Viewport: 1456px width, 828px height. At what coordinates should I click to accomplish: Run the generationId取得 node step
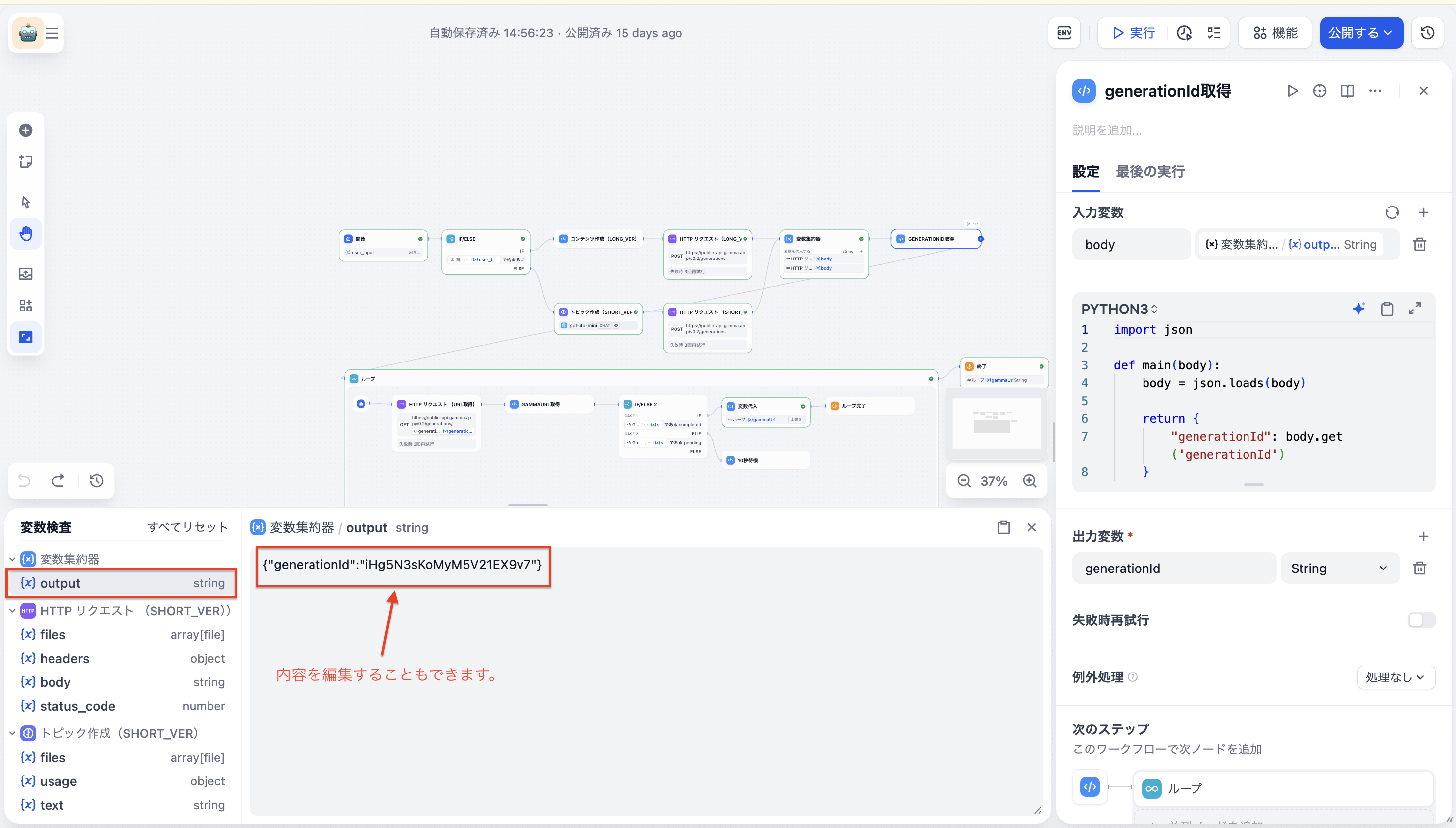coord(1292,91)
